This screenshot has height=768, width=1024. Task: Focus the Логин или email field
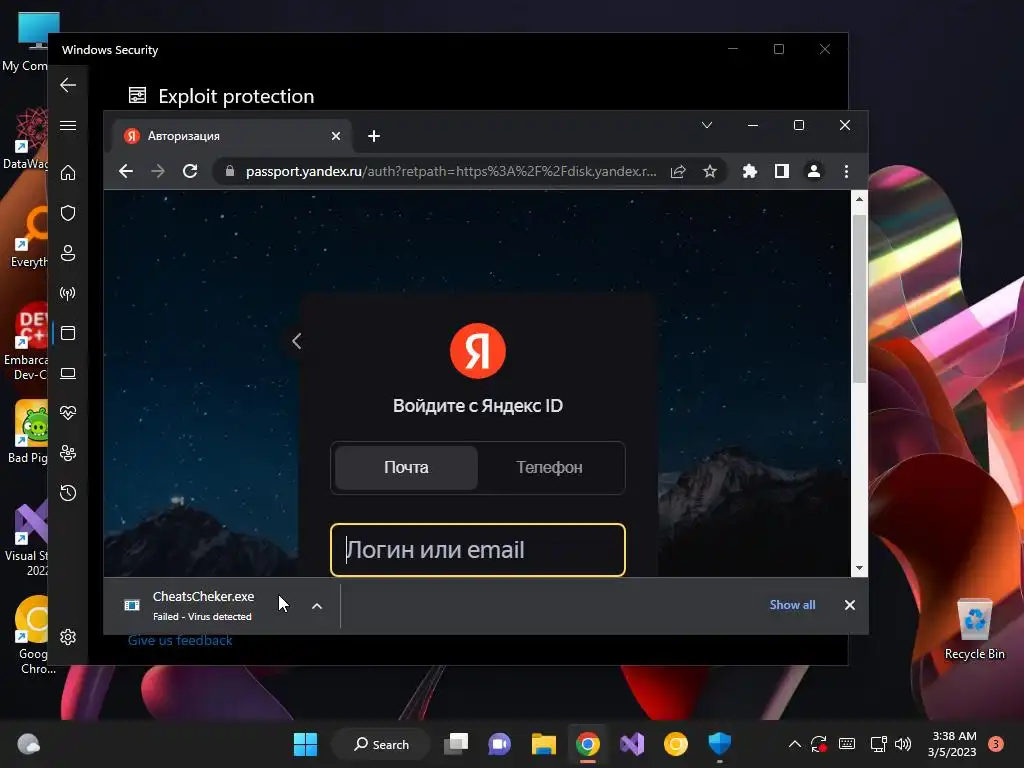tap(478, 550)
